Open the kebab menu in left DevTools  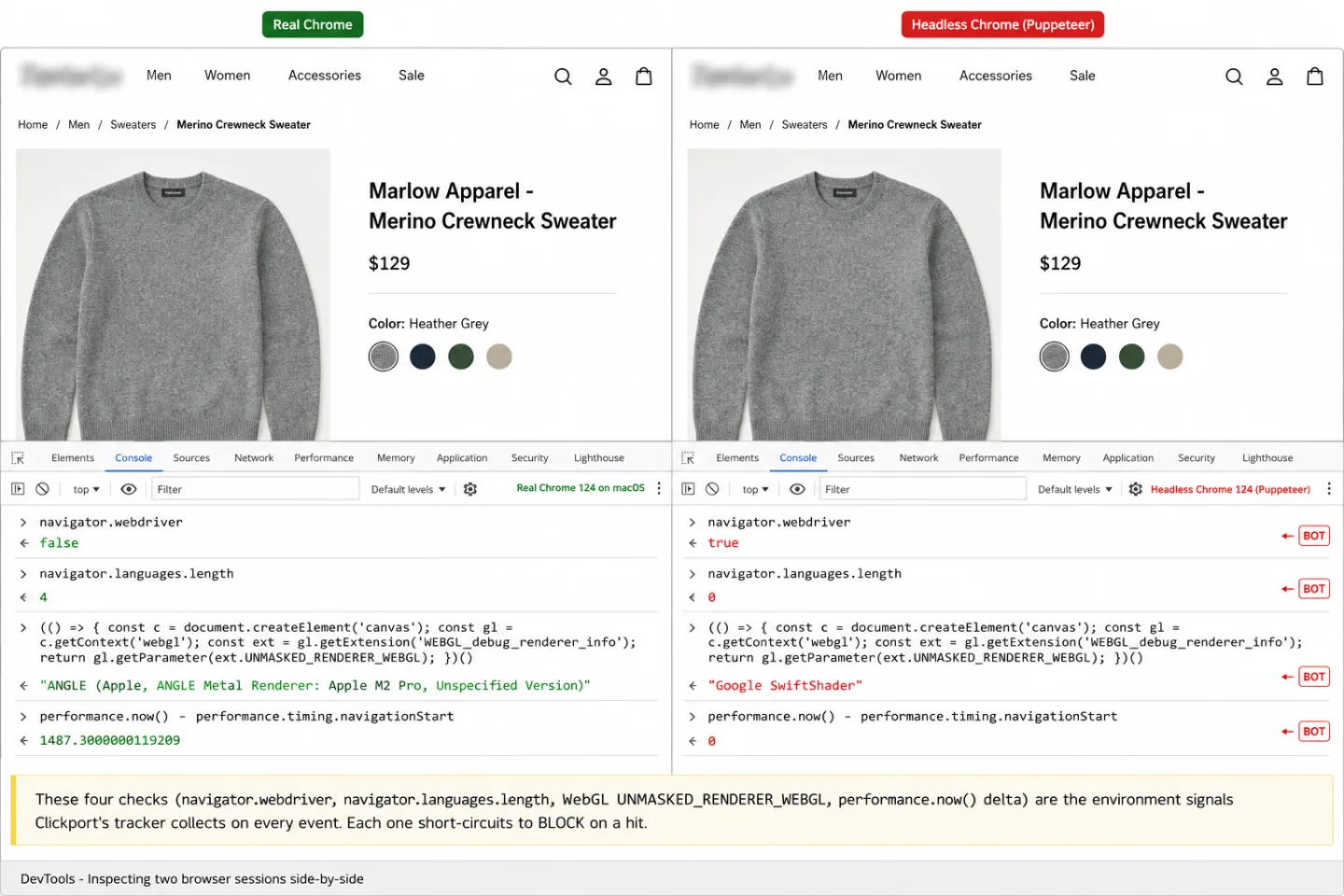tap(659, 488)
